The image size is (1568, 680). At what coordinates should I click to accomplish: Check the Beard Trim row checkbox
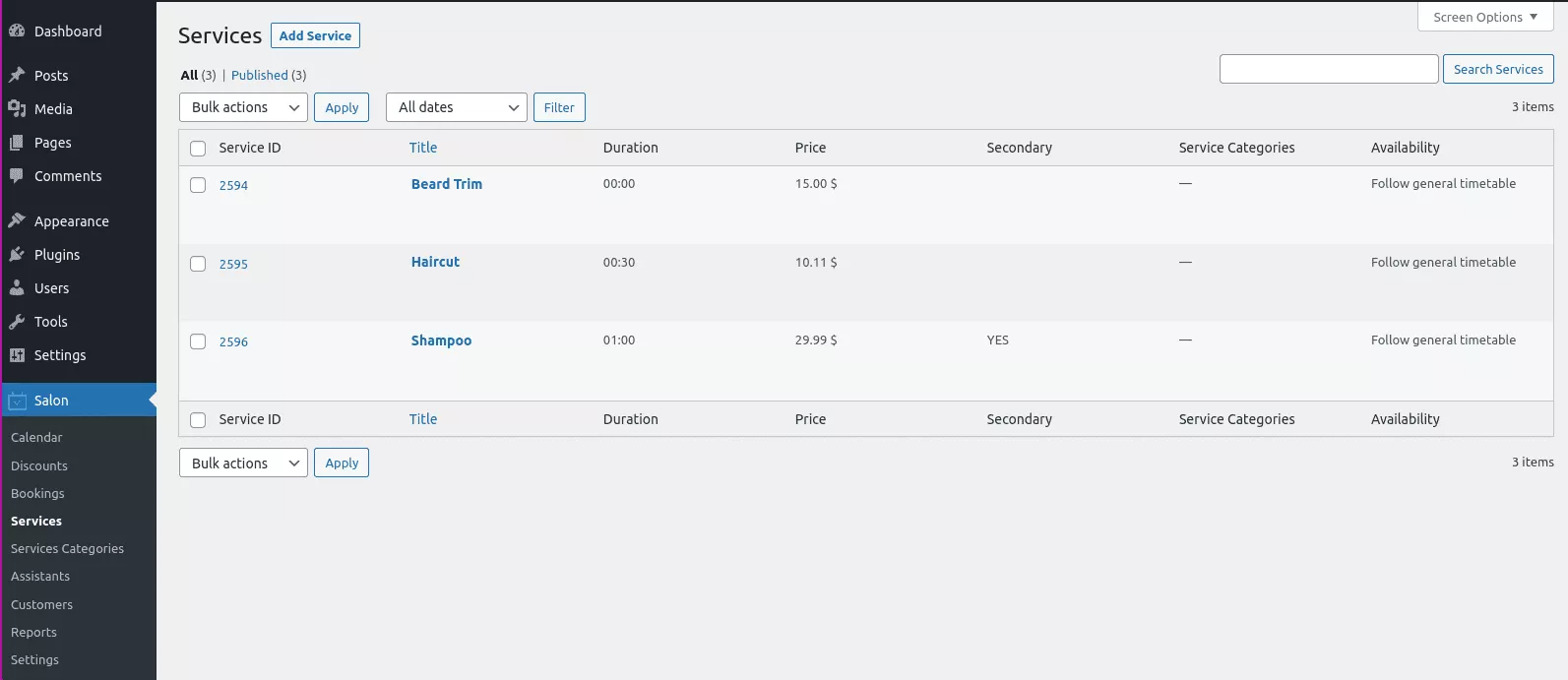[x=198, y=185]
